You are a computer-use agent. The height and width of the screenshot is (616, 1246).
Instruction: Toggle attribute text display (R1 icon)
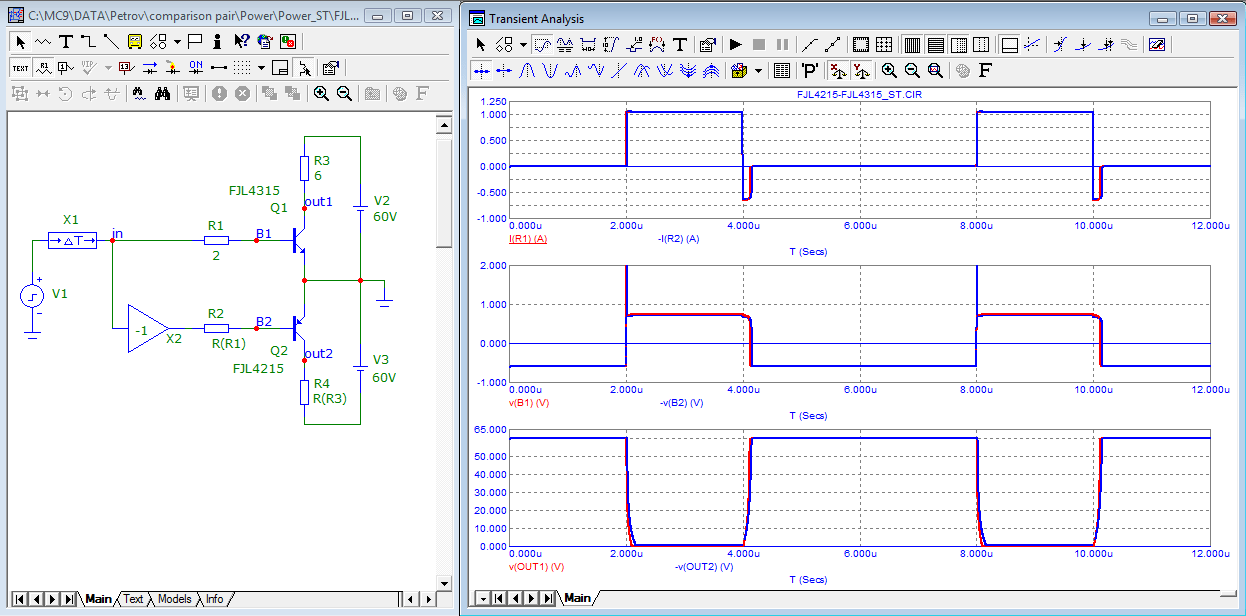43,67
